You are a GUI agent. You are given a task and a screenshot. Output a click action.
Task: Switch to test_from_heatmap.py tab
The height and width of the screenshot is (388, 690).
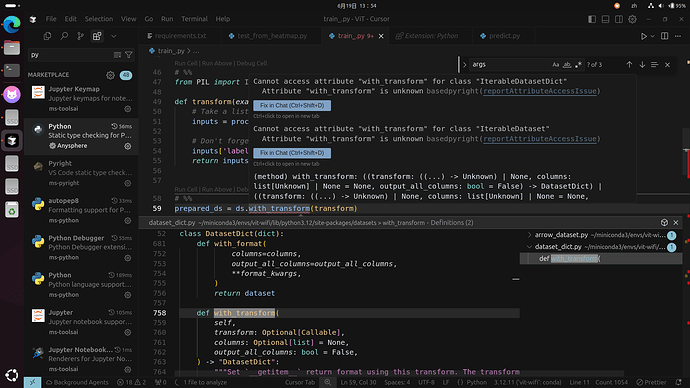click(x=272, y=36)
